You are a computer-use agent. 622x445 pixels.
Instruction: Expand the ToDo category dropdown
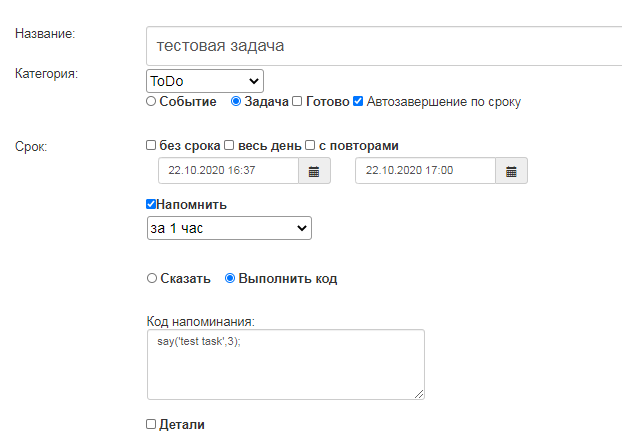(204, 80)
